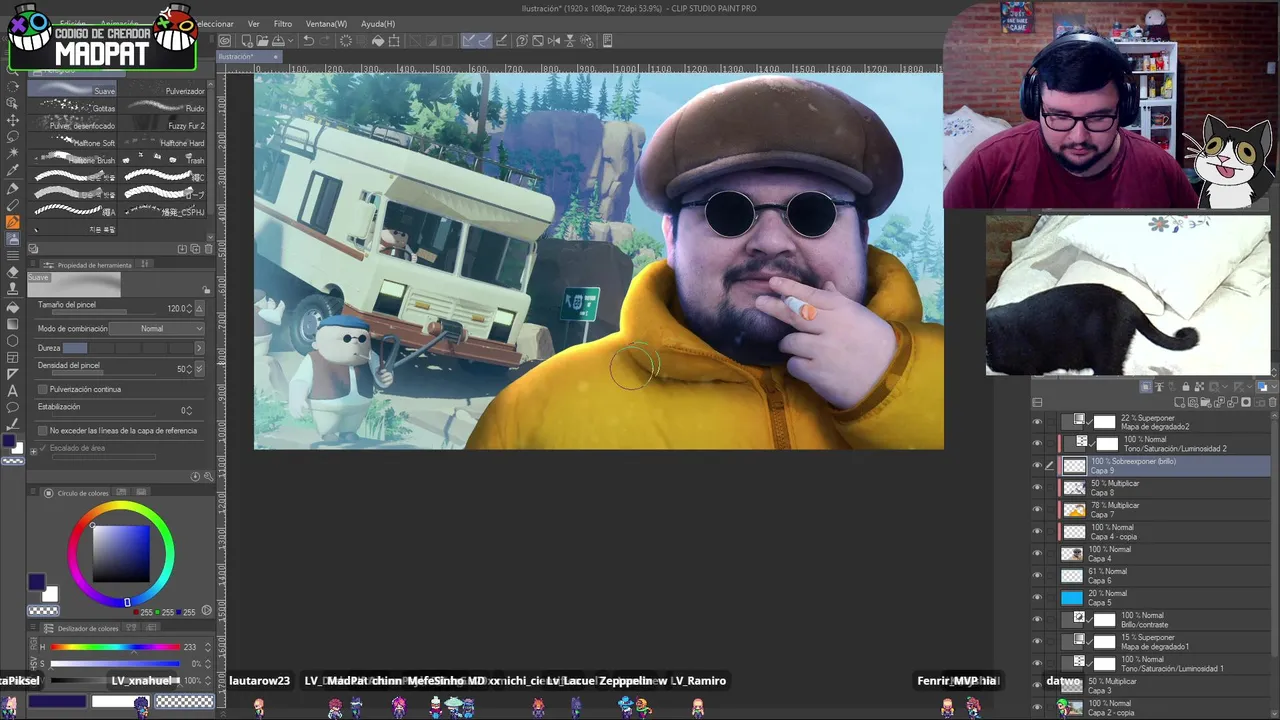The width and height of the screenshot is (1280, 720).
Task: Click the Scale/Rotate transform toolbar icon
Action: [x=394, y=41]
